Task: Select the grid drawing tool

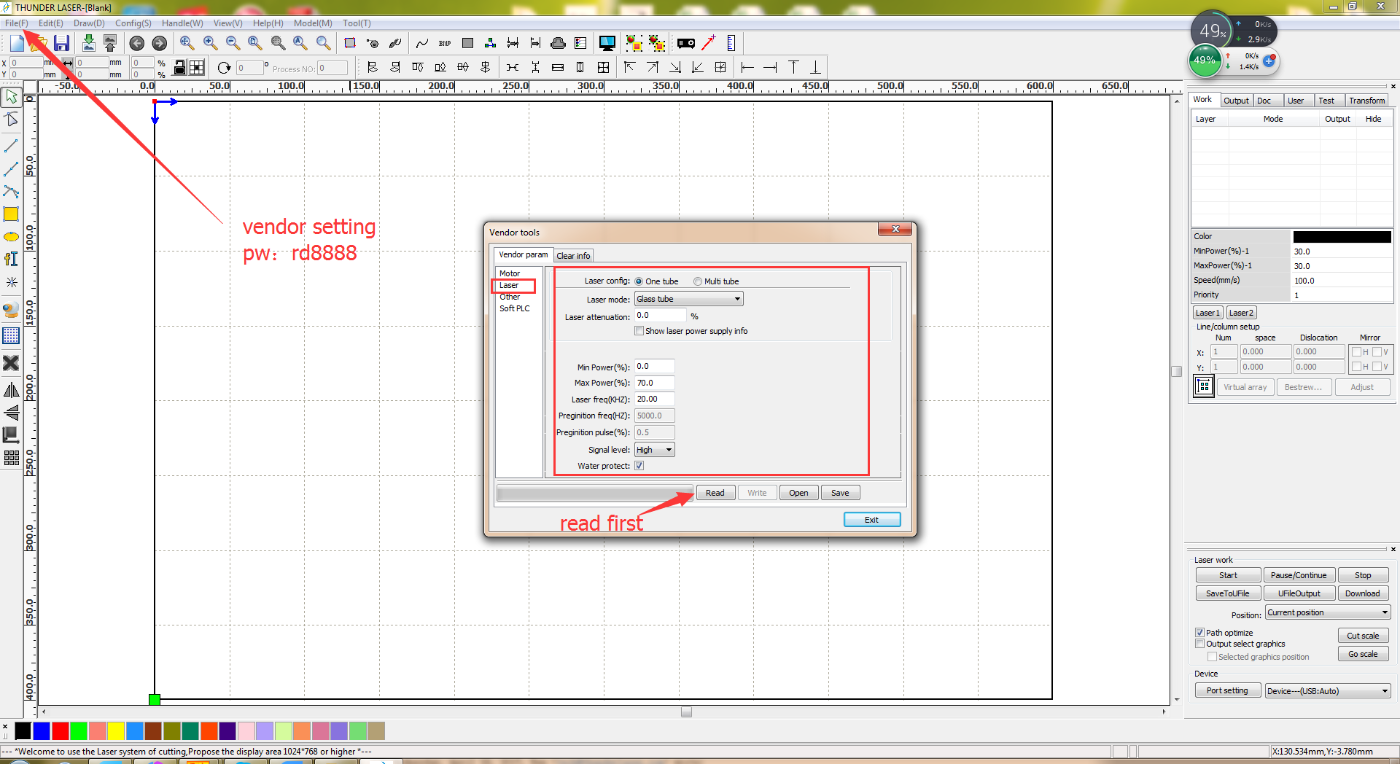Action: pos(11,336)
